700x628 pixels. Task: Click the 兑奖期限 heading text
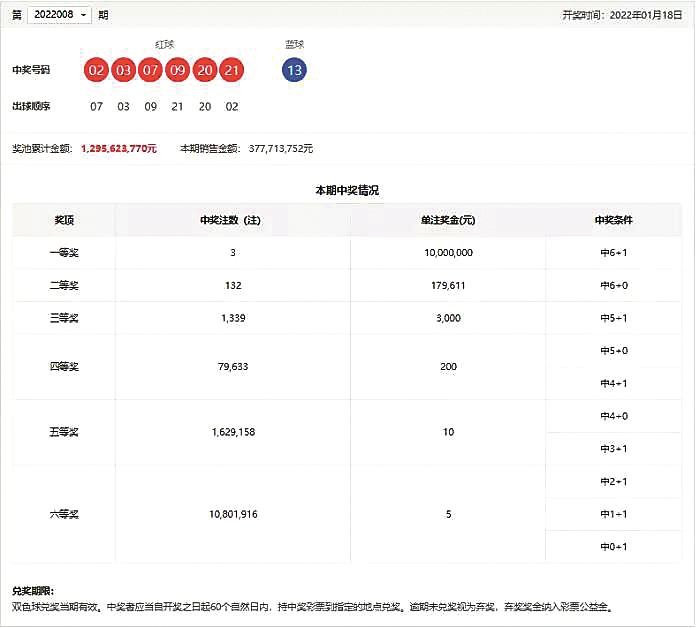pos(32,591)
